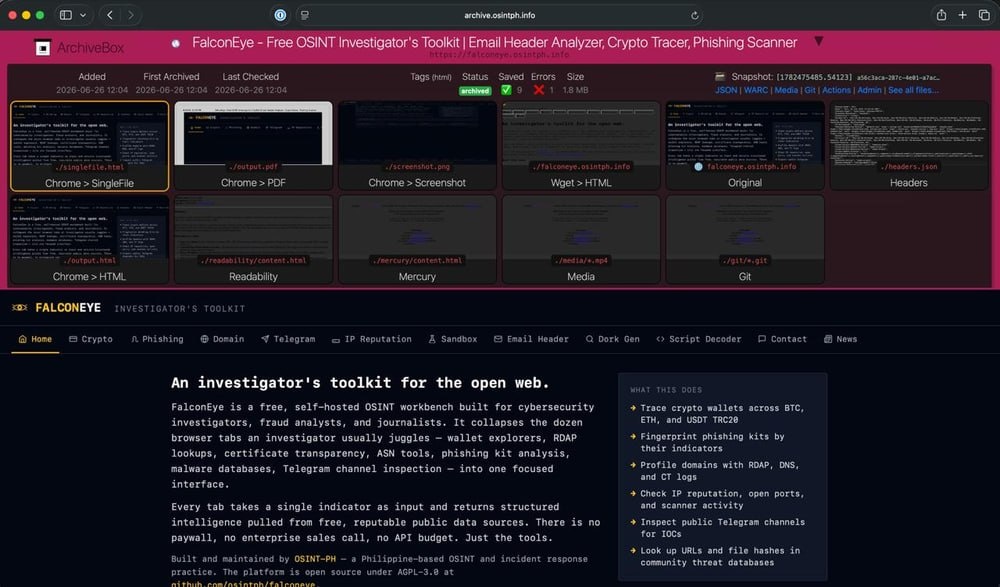Image resolution: width=1000 pixels, height=587 pixels.
Task: Click the Snapshot ID timestamp text
Action: coord(814,77)
